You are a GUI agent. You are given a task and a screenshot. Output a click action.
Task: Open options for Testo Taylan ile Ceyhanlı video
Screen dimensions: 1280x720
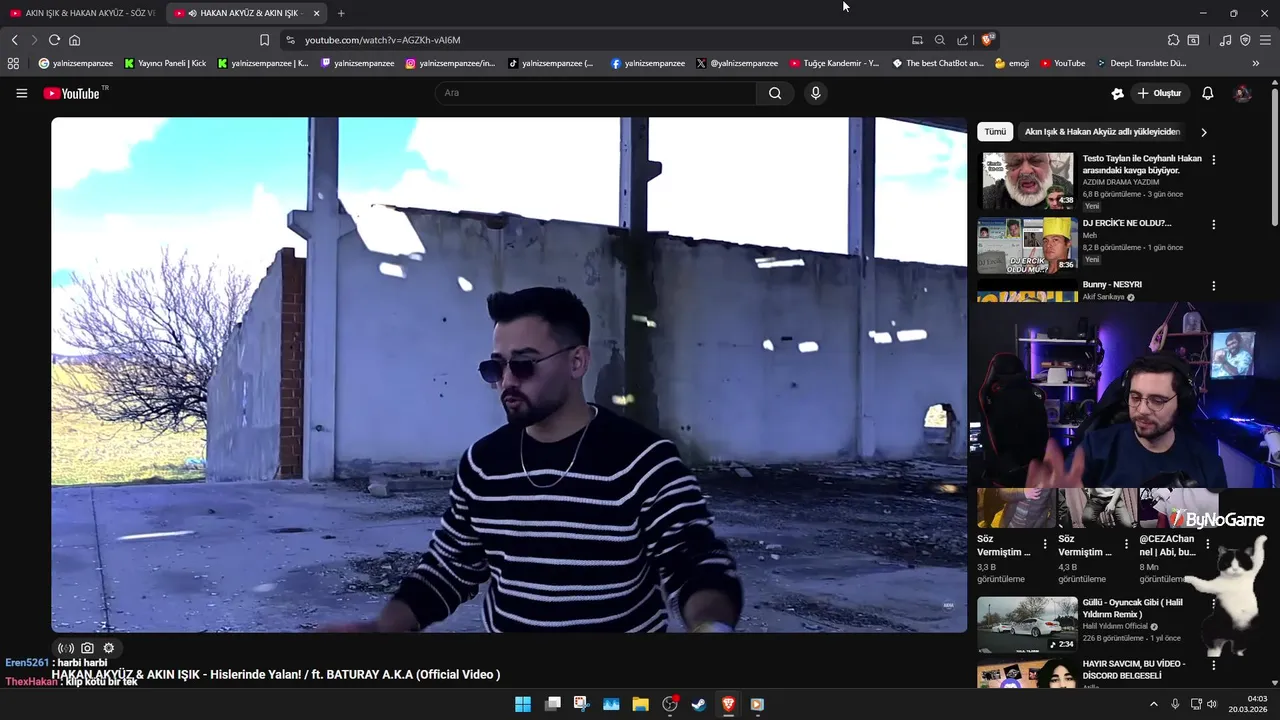click(x=1214, y=160)
